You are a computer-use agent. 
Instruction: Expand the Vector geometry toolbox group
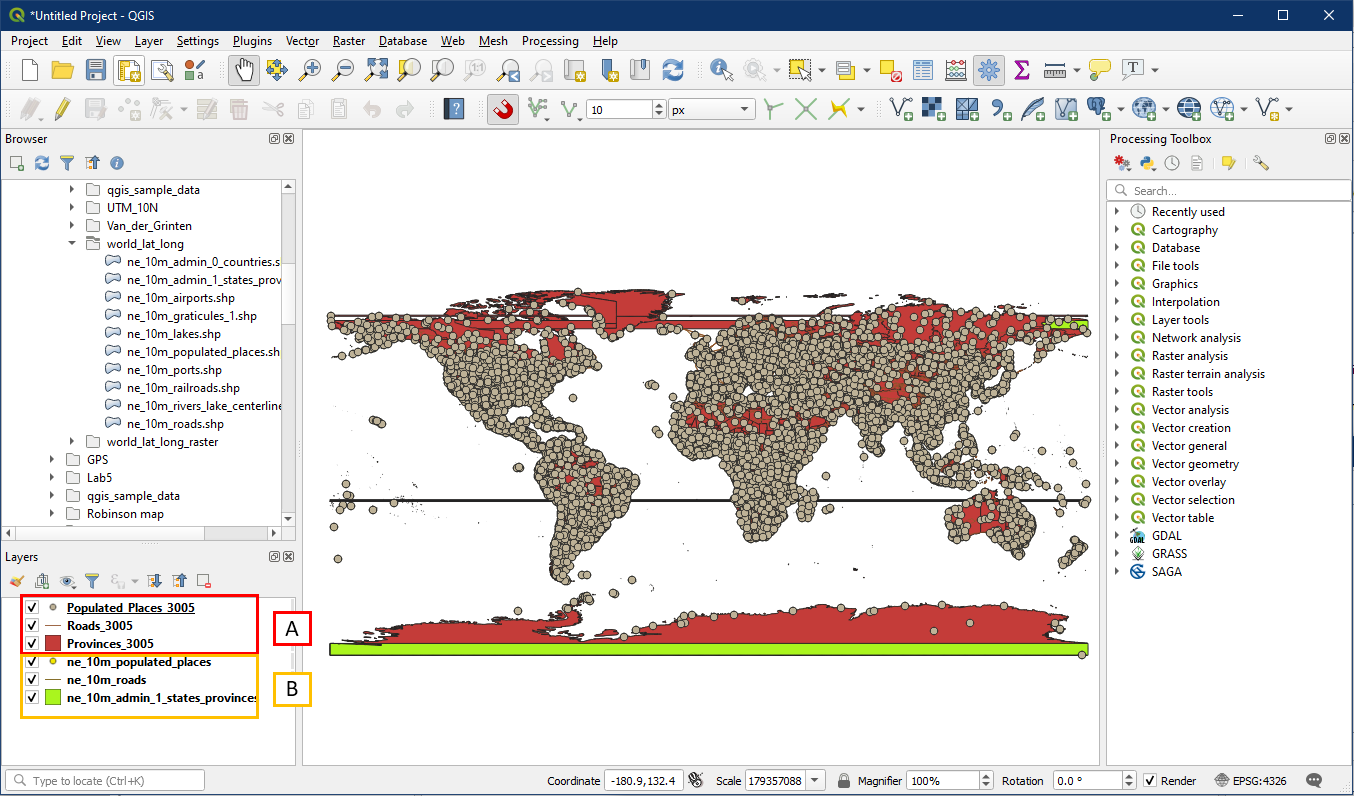click(1117, 464)
